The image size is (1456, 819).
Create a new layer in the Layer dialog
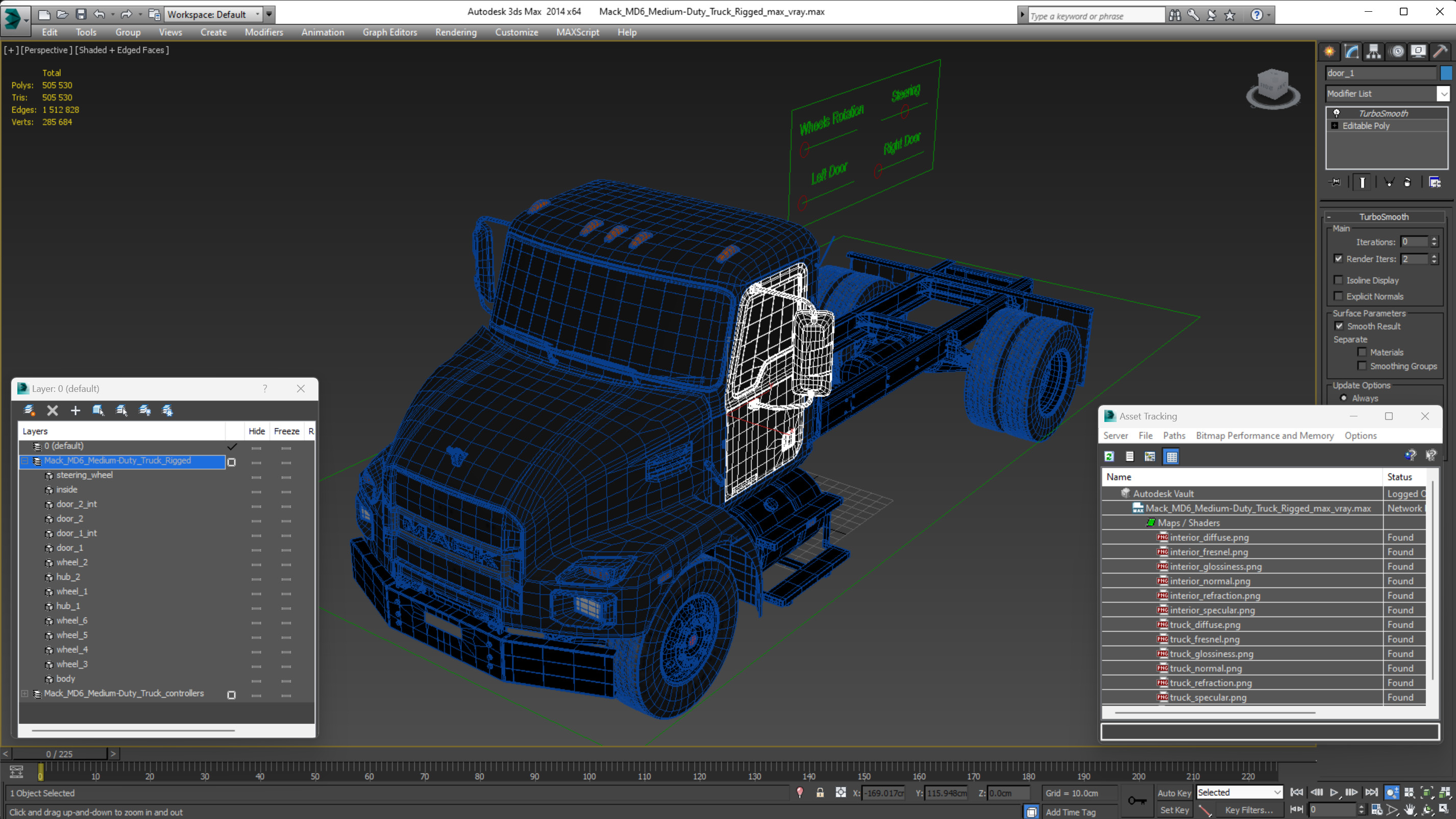[30, 410]
